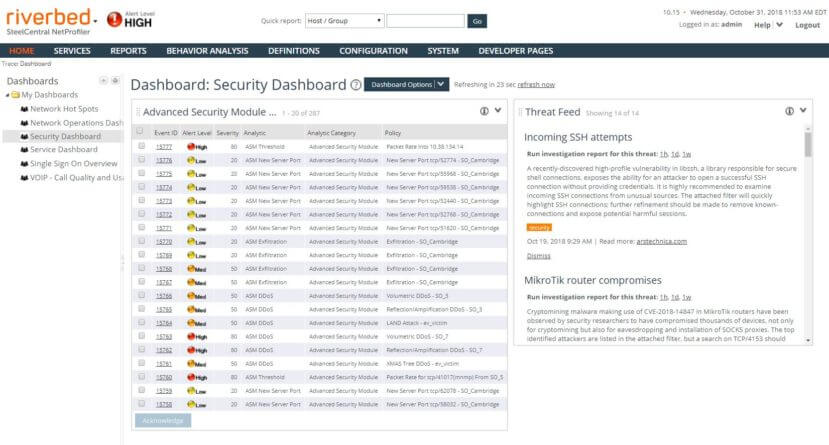Check the box for event 15762
Viewport: 829px width, 445px height.
[141, 349]
